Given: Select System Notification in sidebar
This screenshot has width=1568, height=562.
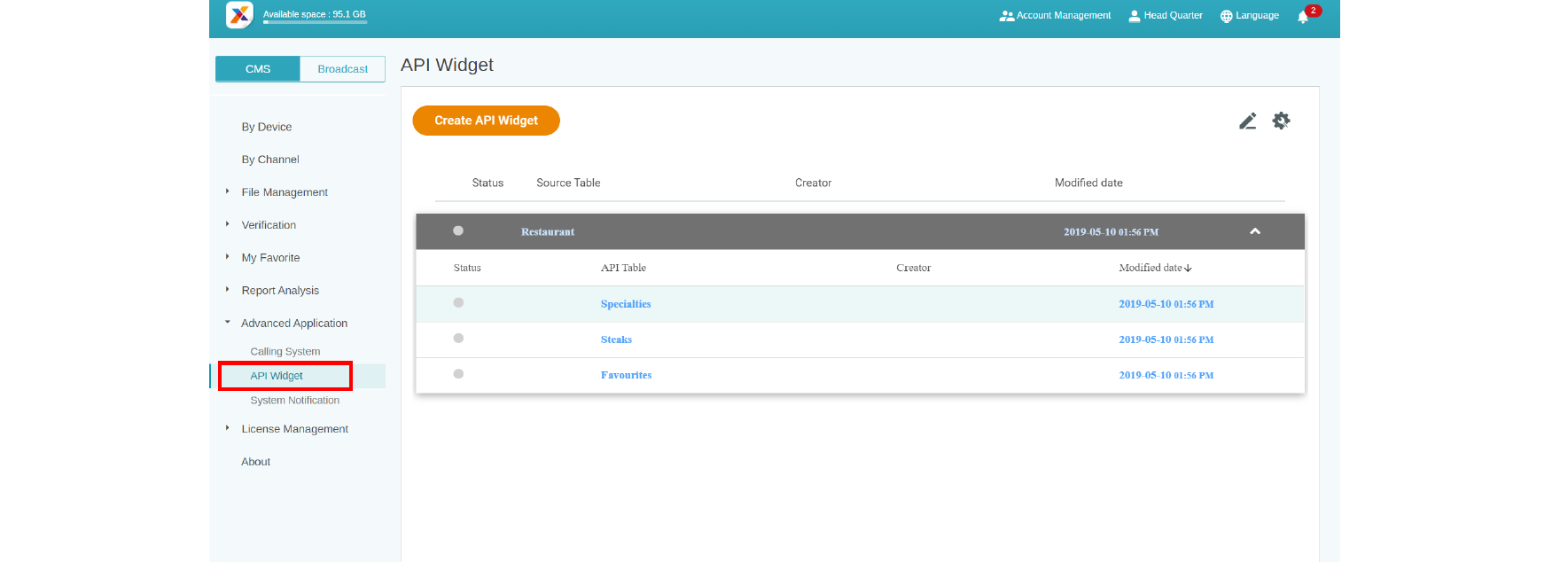Looking at the screenshot, I should coord(294,401).
